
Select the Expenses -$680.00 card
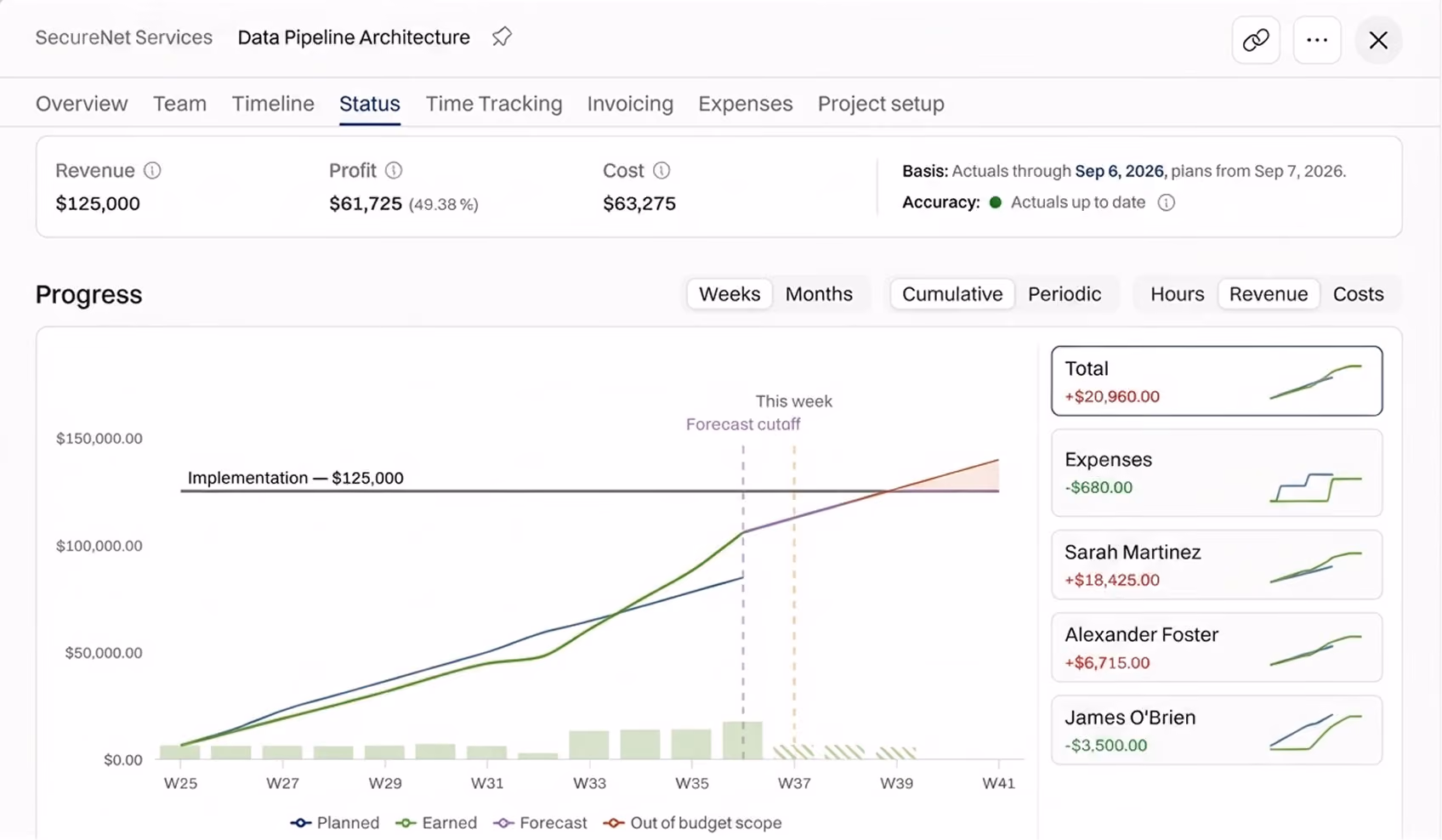pos(1217,473)
